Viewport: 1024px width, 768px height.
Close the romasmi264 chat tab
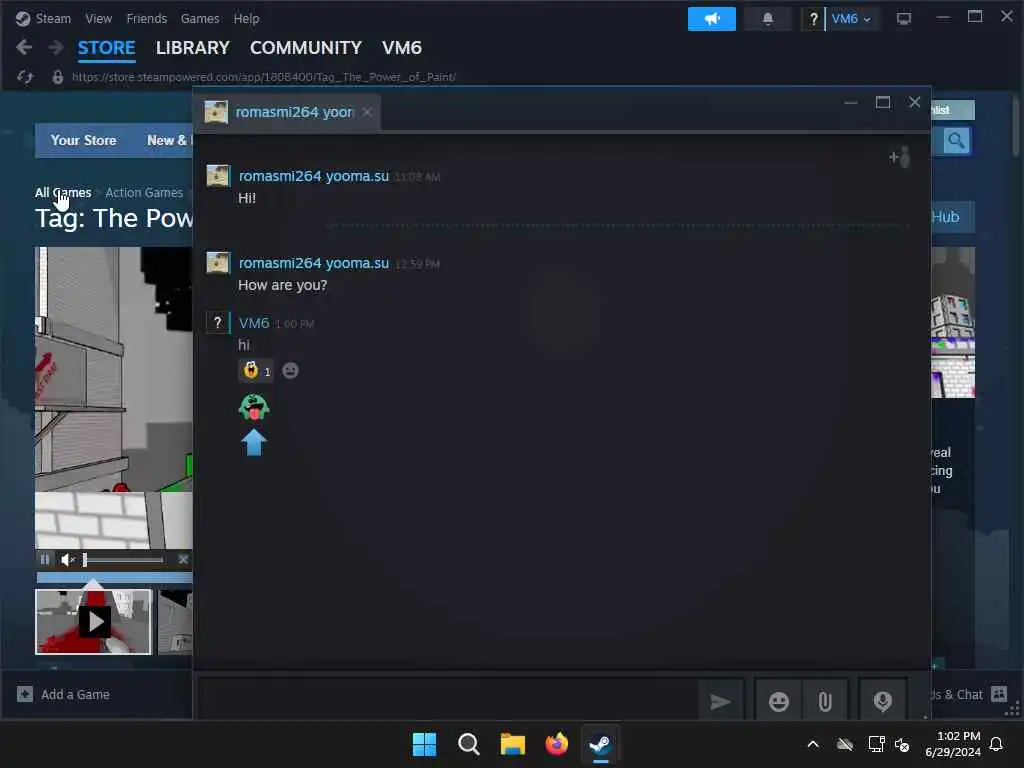(x=367, y=112)
